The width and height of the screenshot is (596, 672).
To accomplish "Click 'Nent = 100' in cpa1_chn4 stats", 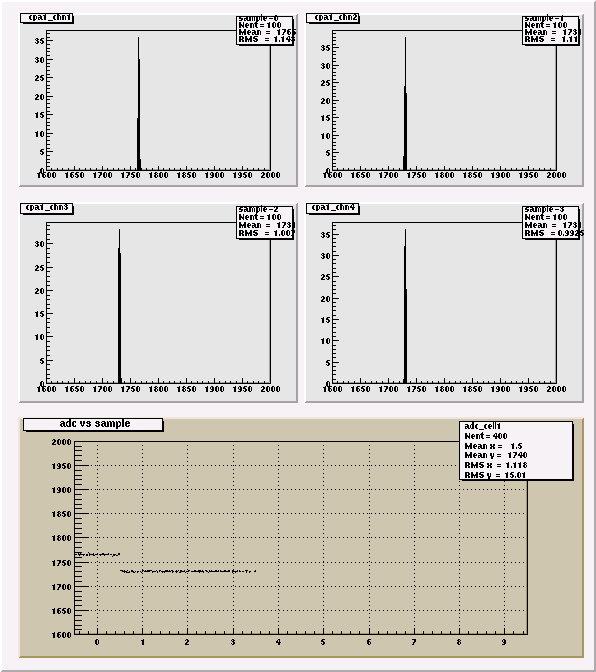I will click(x=546, y=217).
